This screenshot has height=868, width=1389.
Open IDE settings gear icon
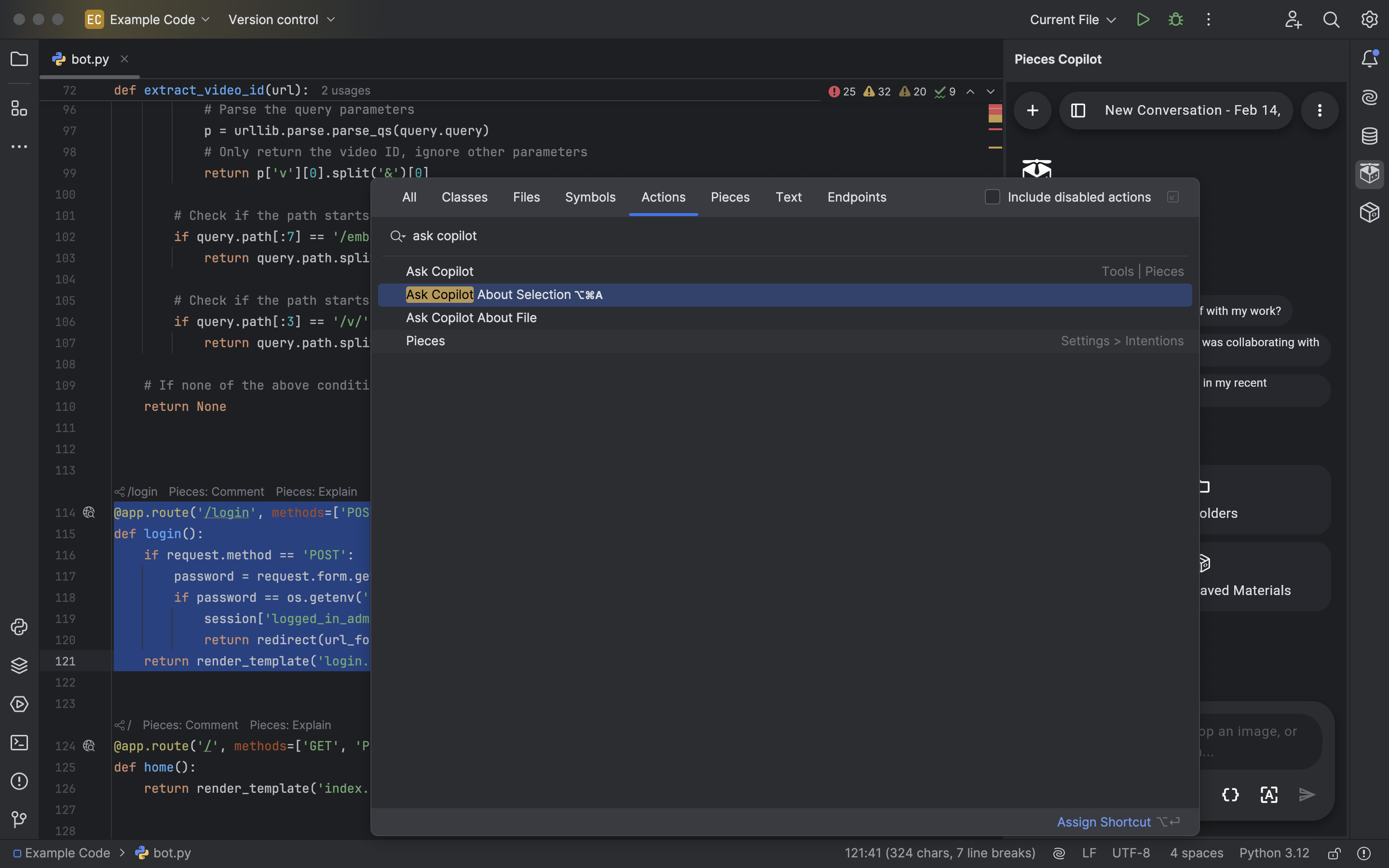click(x=1370, y=19)
